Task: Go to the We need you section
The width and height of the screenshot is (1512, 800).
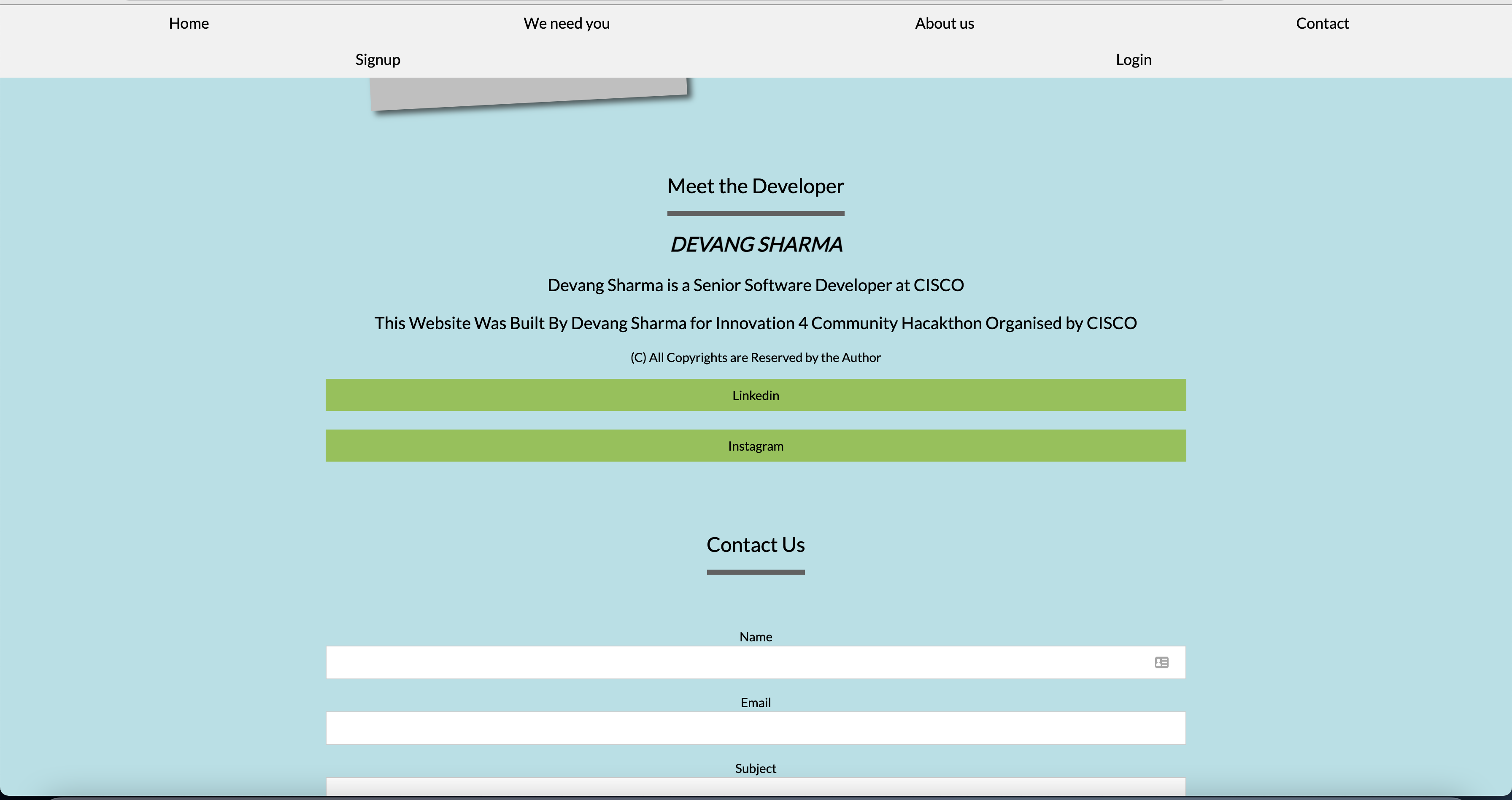Action: (x=567, y=24)
